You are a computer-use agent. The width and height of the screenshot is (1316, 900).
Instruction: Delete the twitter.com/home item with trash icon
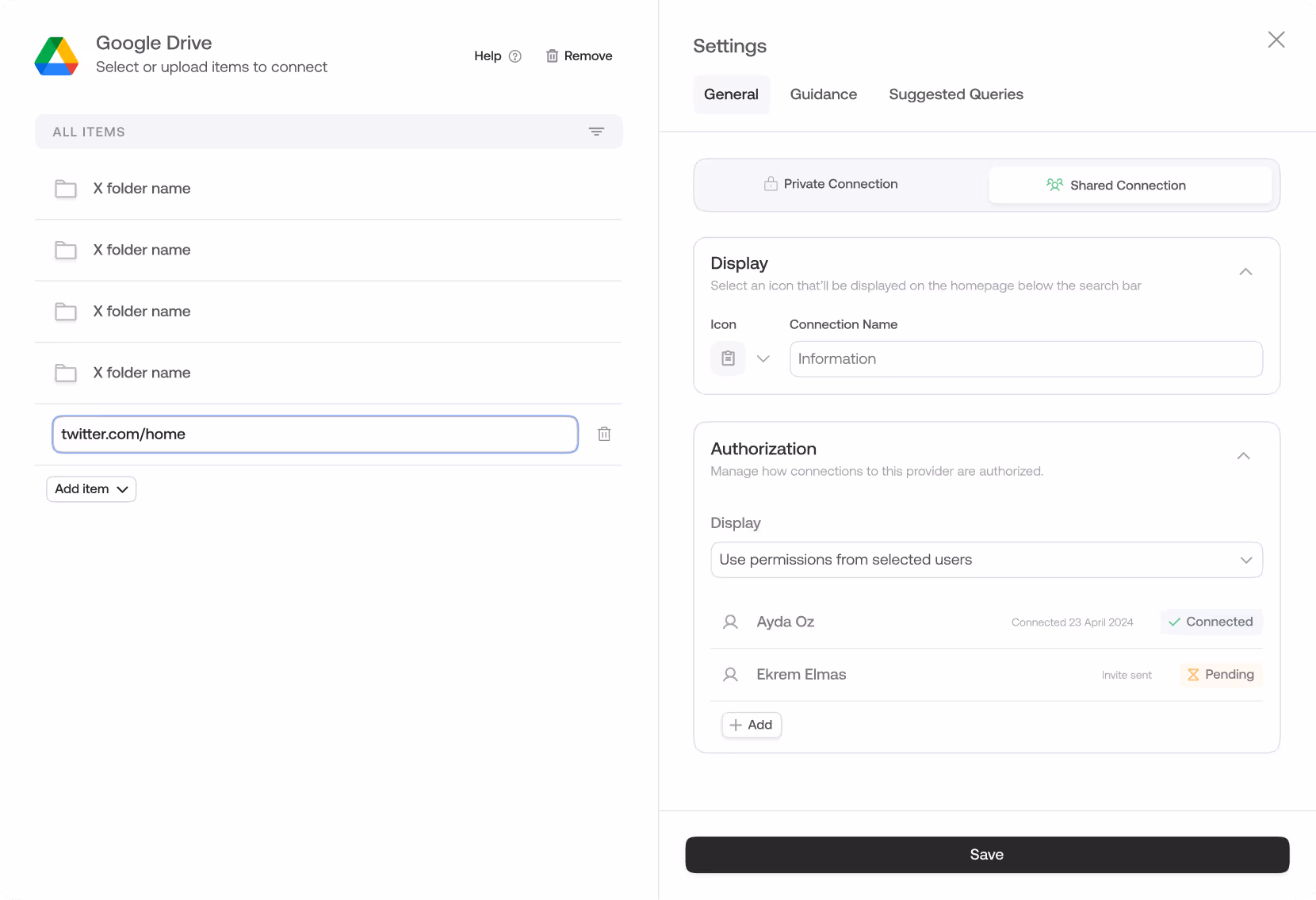click(x=604, y=434)
